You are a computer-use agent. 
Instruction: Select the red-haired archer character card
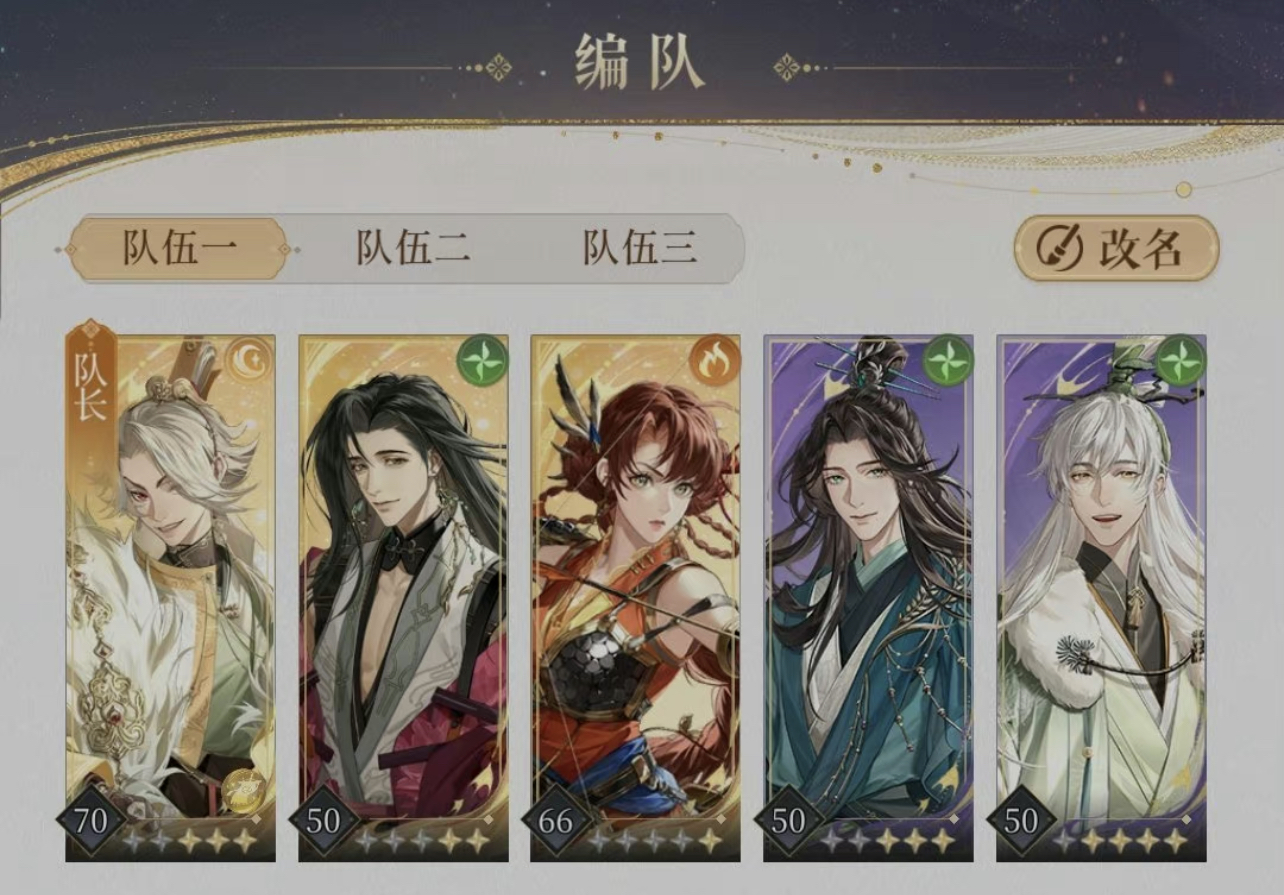pyautogui.click(x=635, y=597)
